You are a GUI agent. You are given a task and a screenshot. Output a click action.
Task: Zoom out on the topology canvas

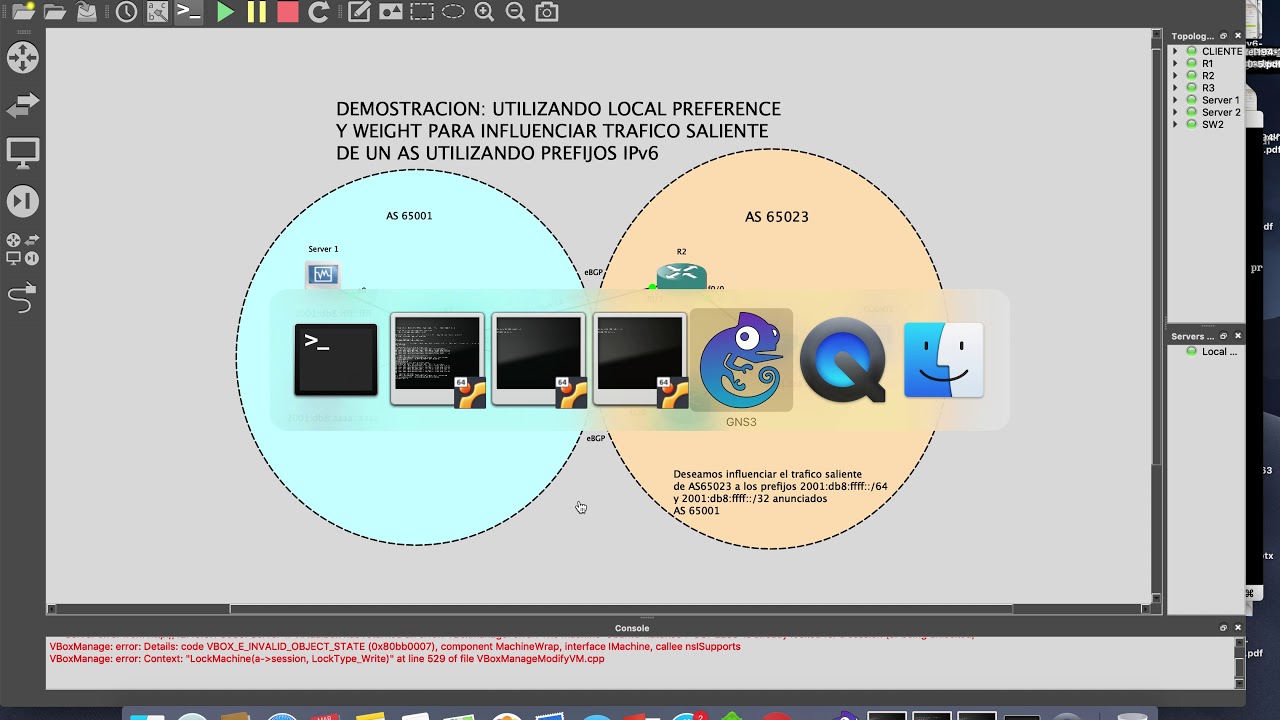(x=515, y=12)
